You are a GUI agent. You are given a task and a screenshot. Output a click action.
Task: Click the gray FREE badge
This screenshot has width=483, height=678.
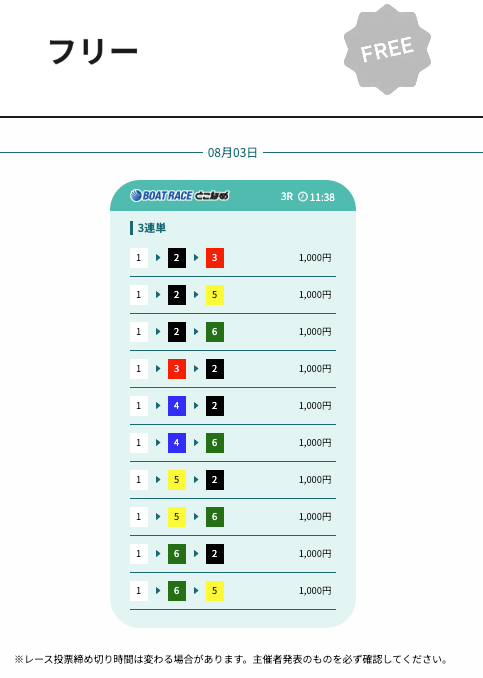point(387,49)
